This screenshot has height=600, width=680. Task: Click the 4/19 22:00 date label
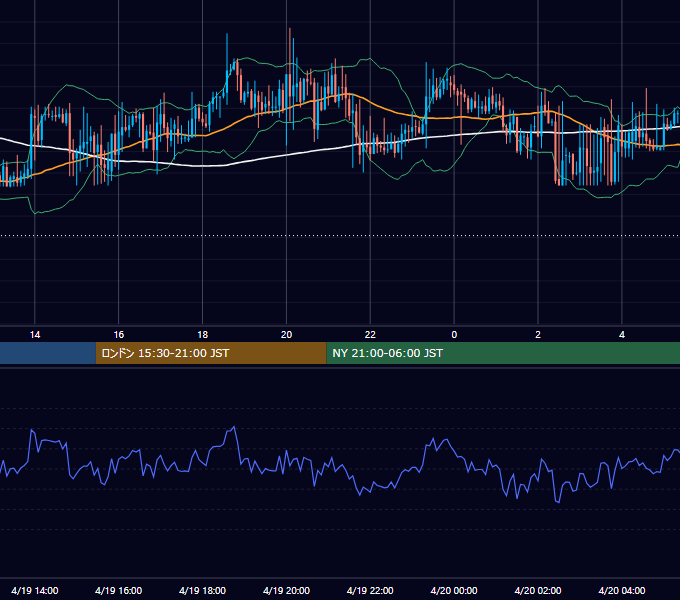370,590
